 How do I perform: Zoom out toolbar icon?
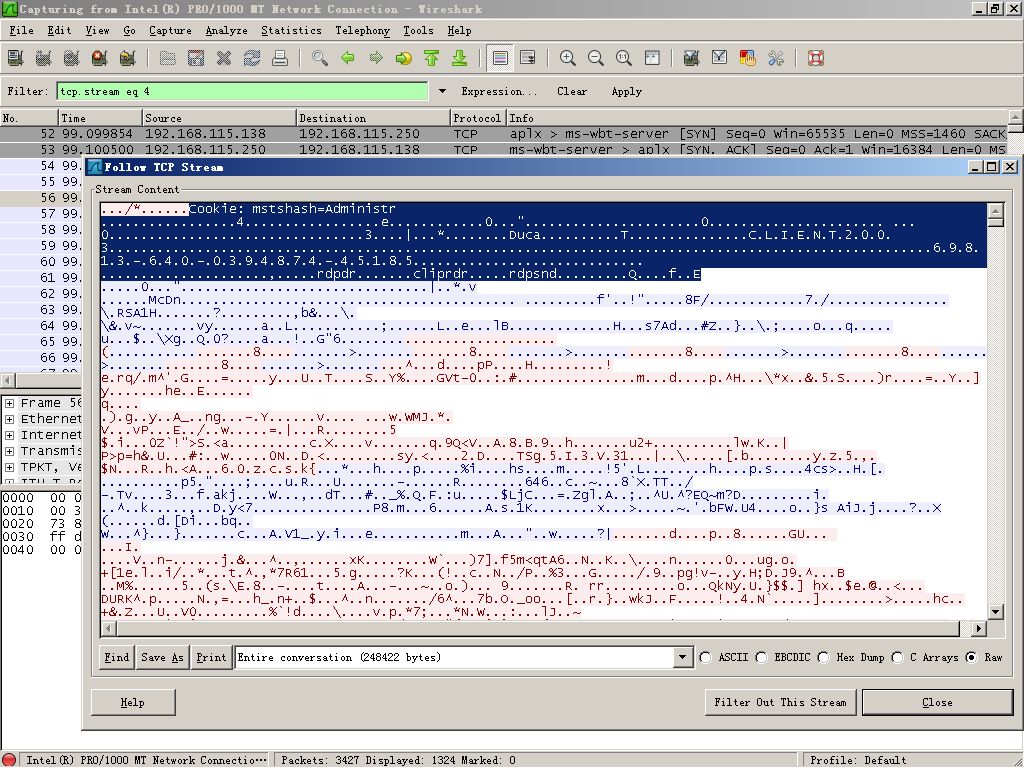(596, 58)
